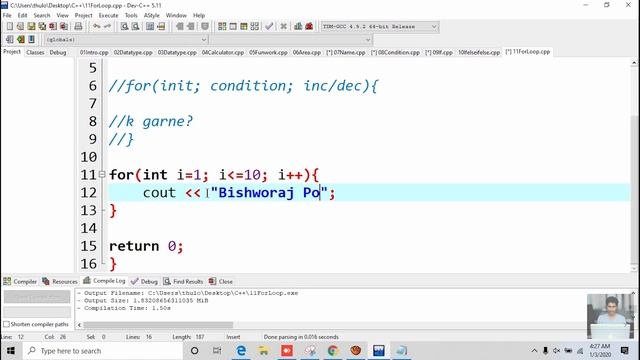Click the 'Type here to search' taskbar box

coord(102,351)
